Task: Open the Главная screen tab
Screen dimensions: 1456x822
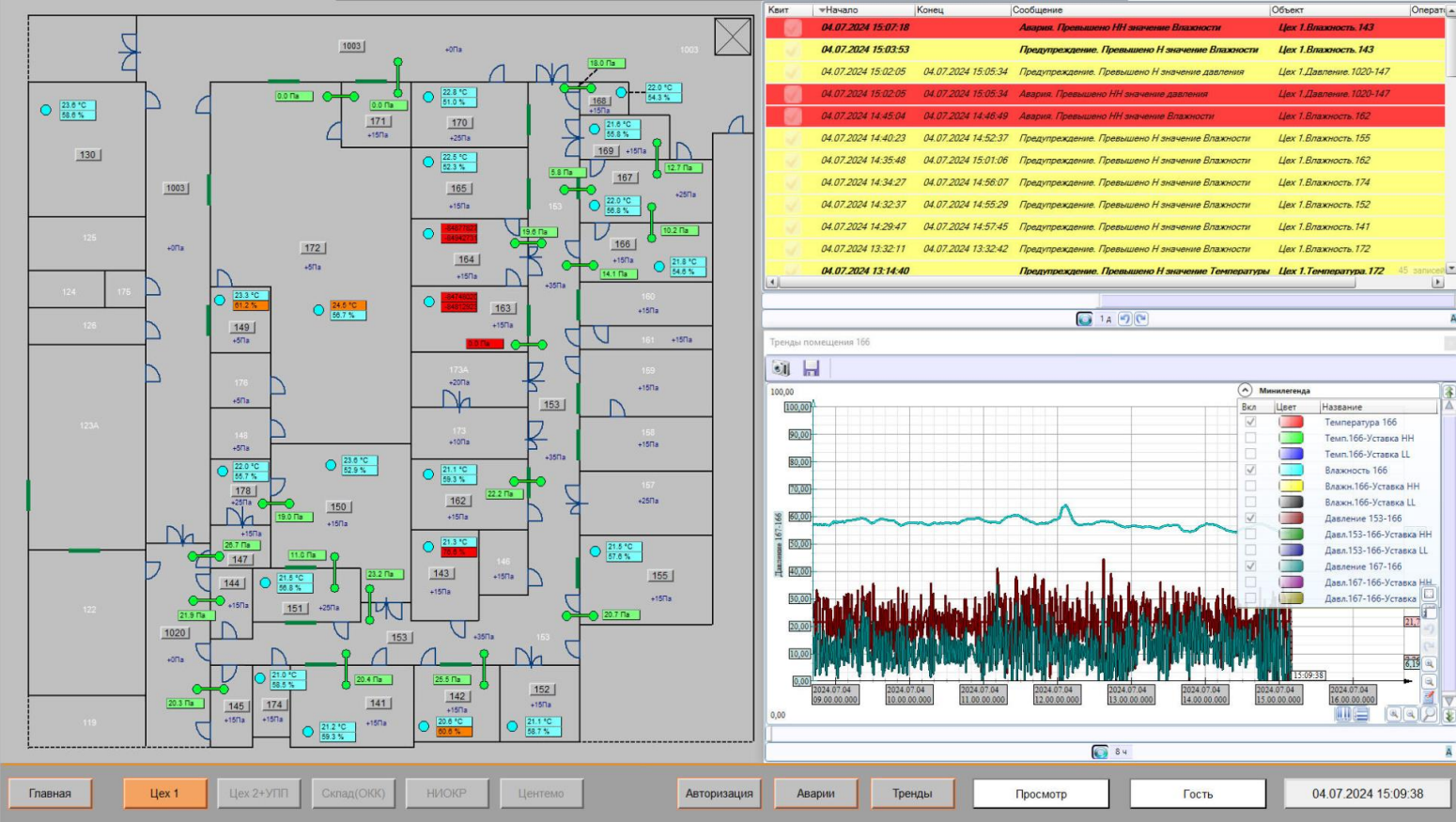Action: [51, 794]
